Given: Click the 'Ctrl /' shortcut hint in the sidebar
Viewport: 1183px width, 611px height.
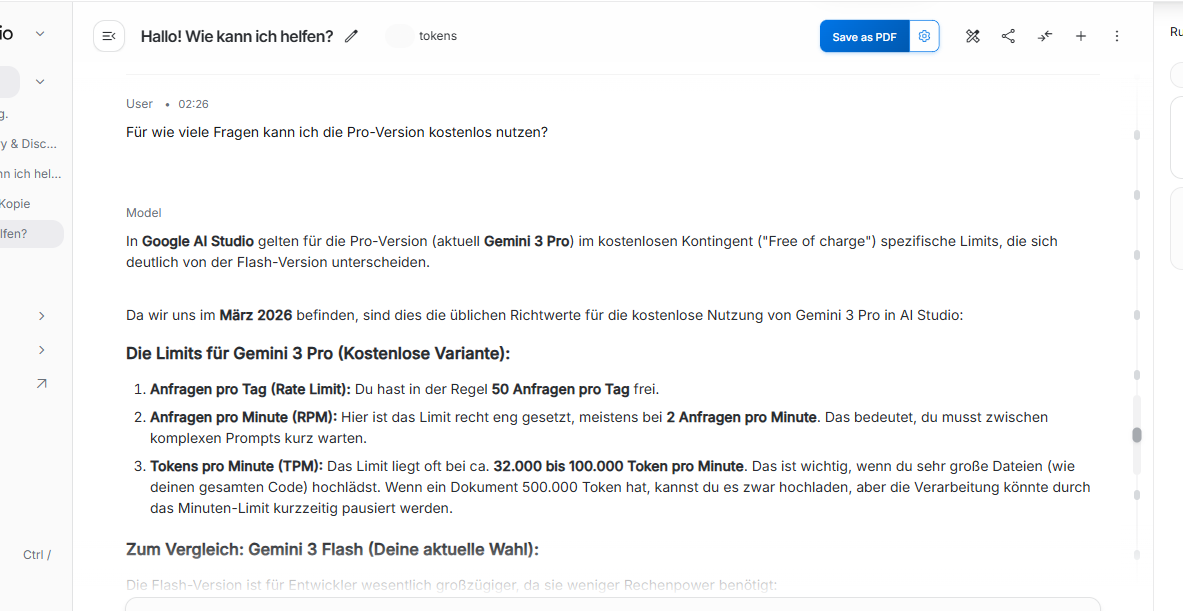Looking at the screenshot, I should coord(37,554).
